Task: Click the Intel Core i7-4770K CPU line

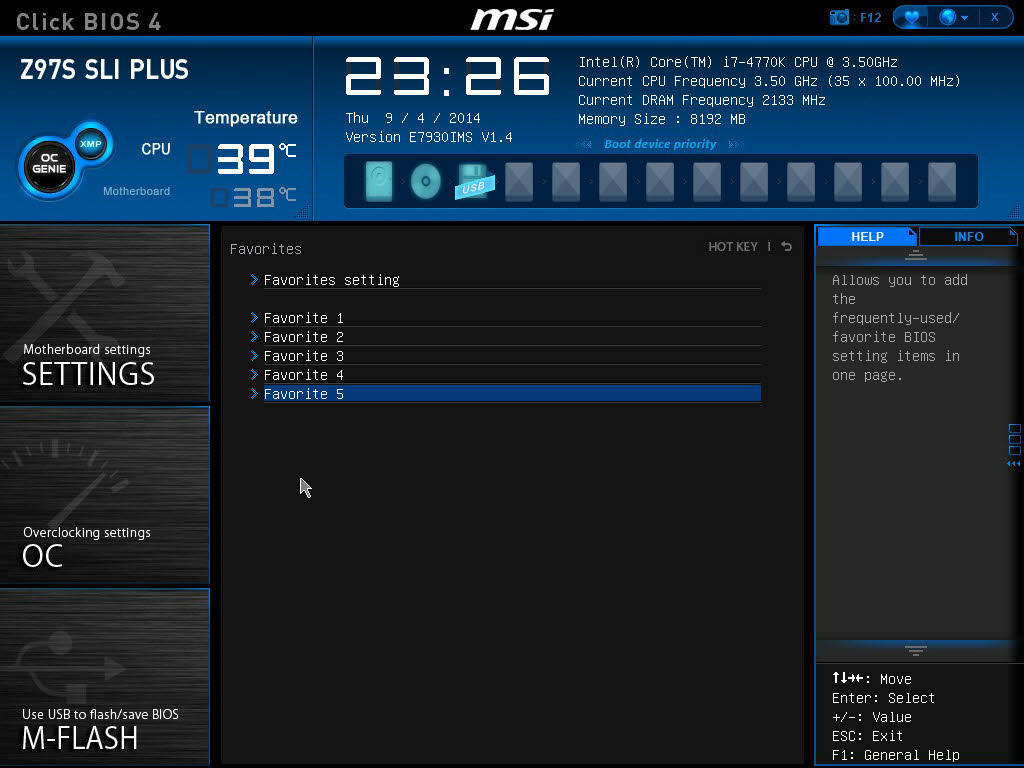Action: coord(738,62)
